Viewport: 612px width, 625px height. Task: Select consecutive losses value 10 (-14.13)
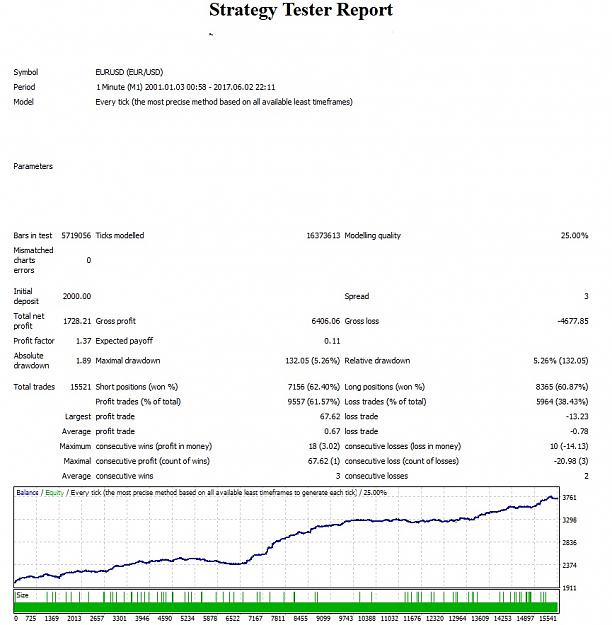(569, 446)
